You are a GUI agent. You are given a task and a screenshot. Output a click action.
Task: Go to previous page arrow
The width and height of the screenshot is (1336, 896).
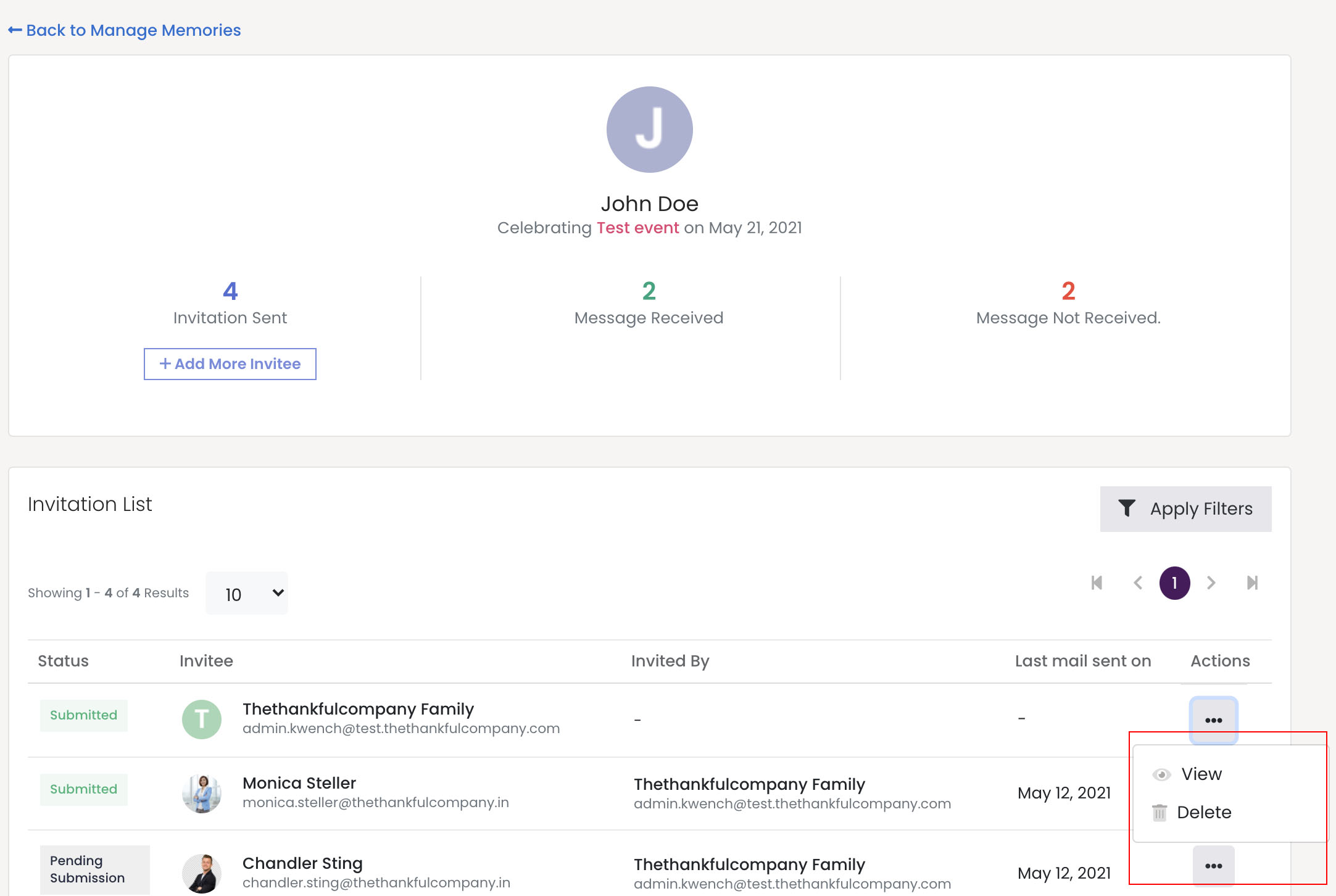[x=1138, y=583]
